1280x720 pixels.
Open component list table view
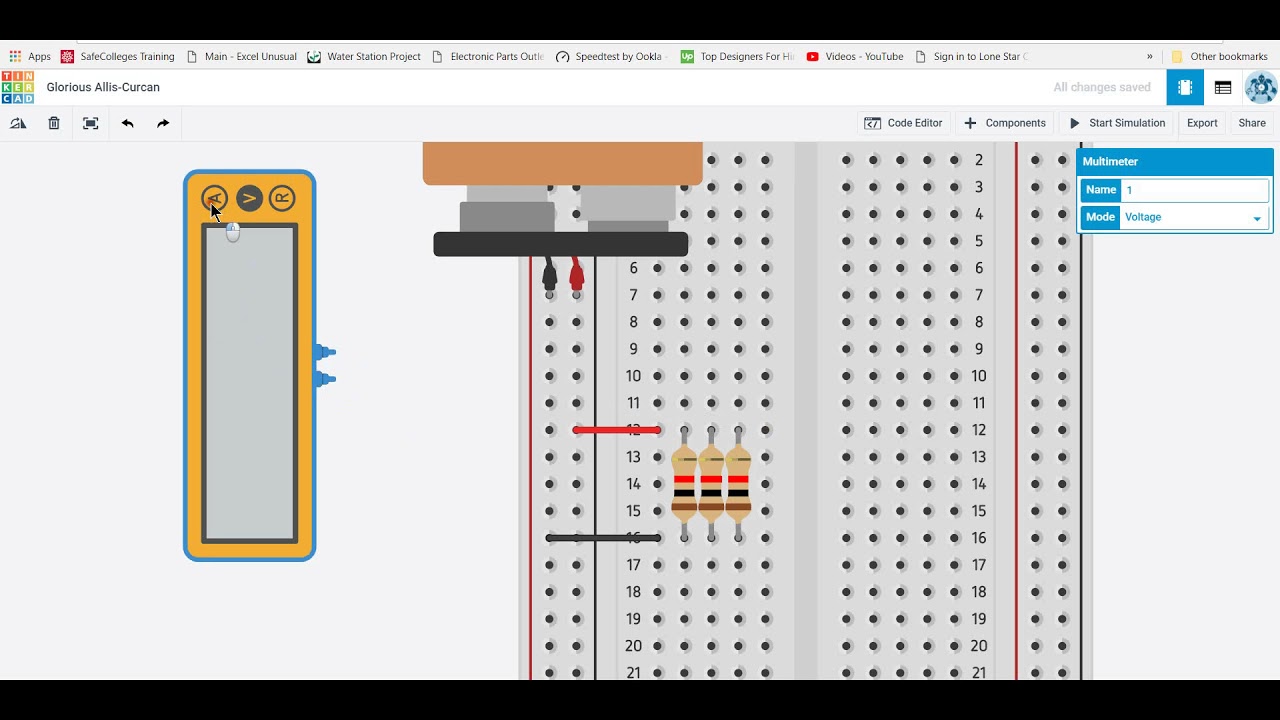coord(1223,87)
